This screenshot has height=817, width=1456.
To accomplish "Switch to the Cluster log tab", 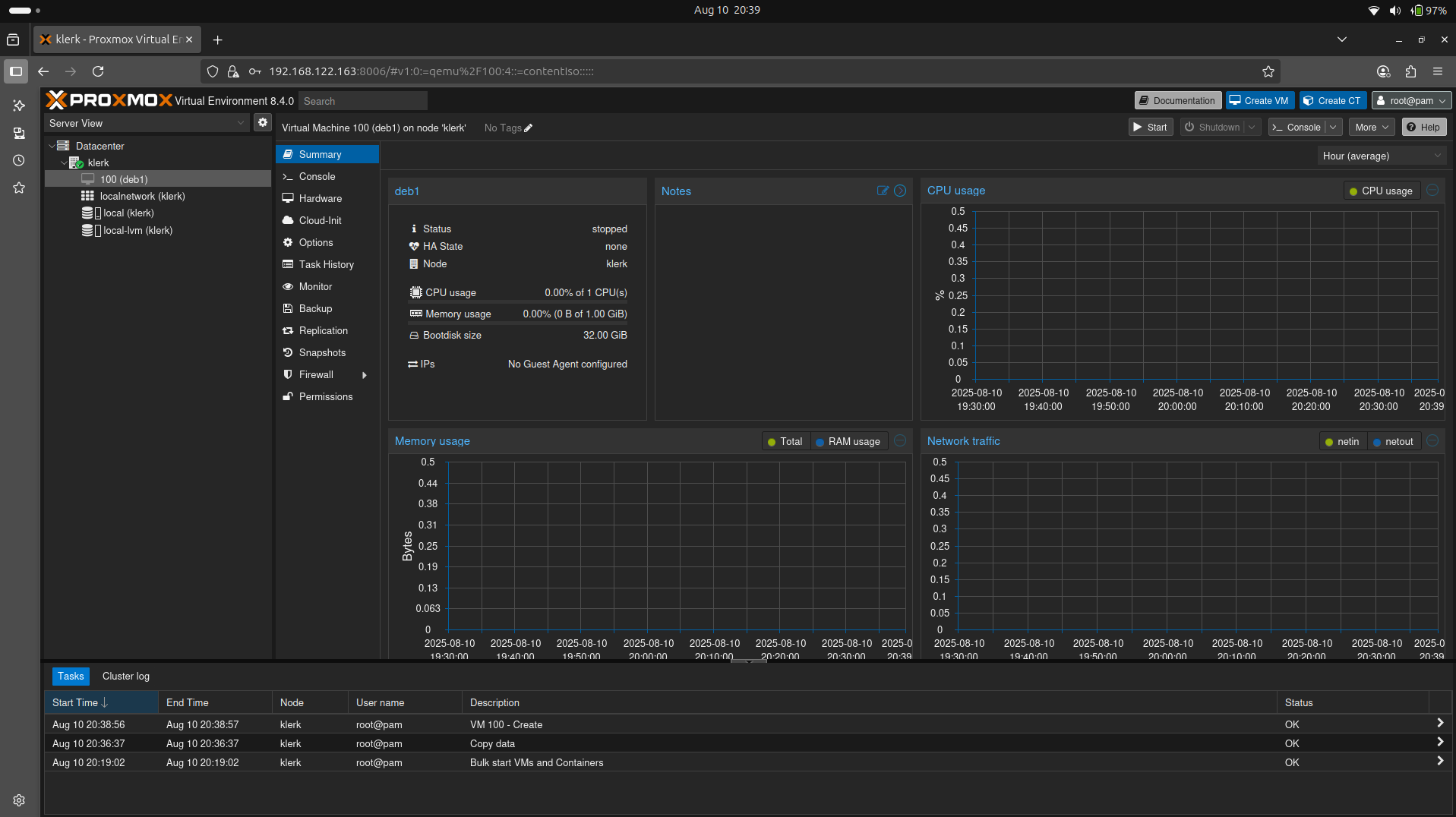I will (125, 676).
